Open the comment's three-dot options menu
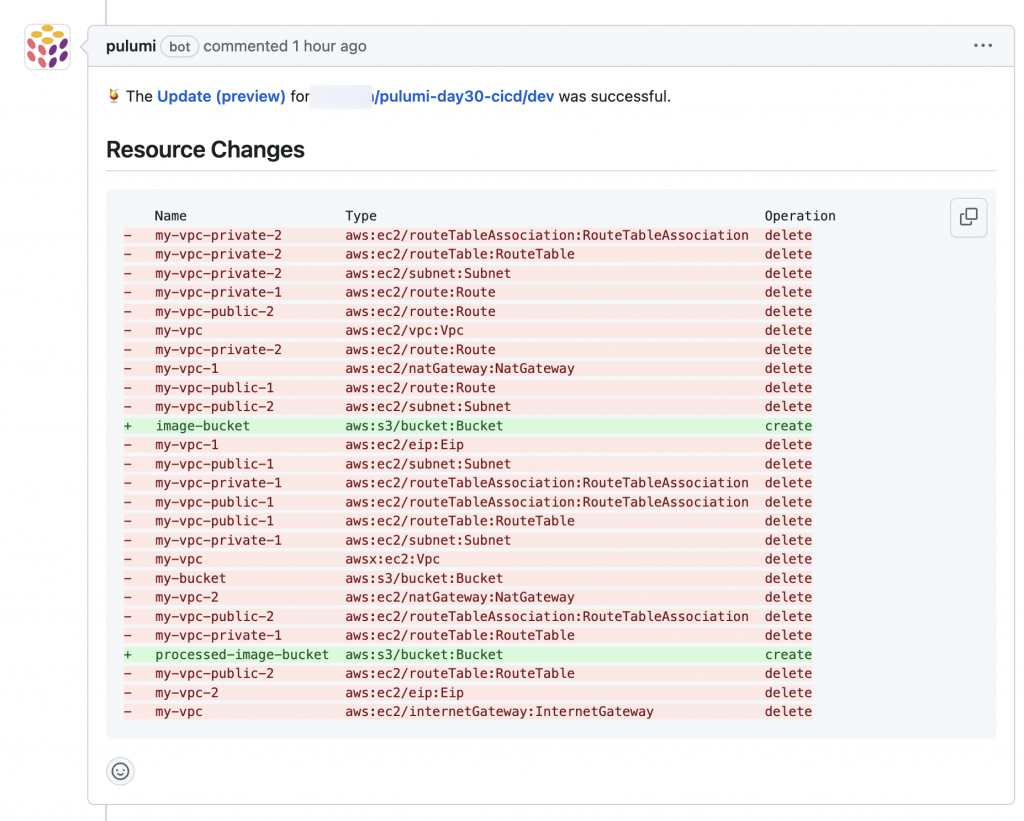The image size is (1024, 821). (983, 46)
